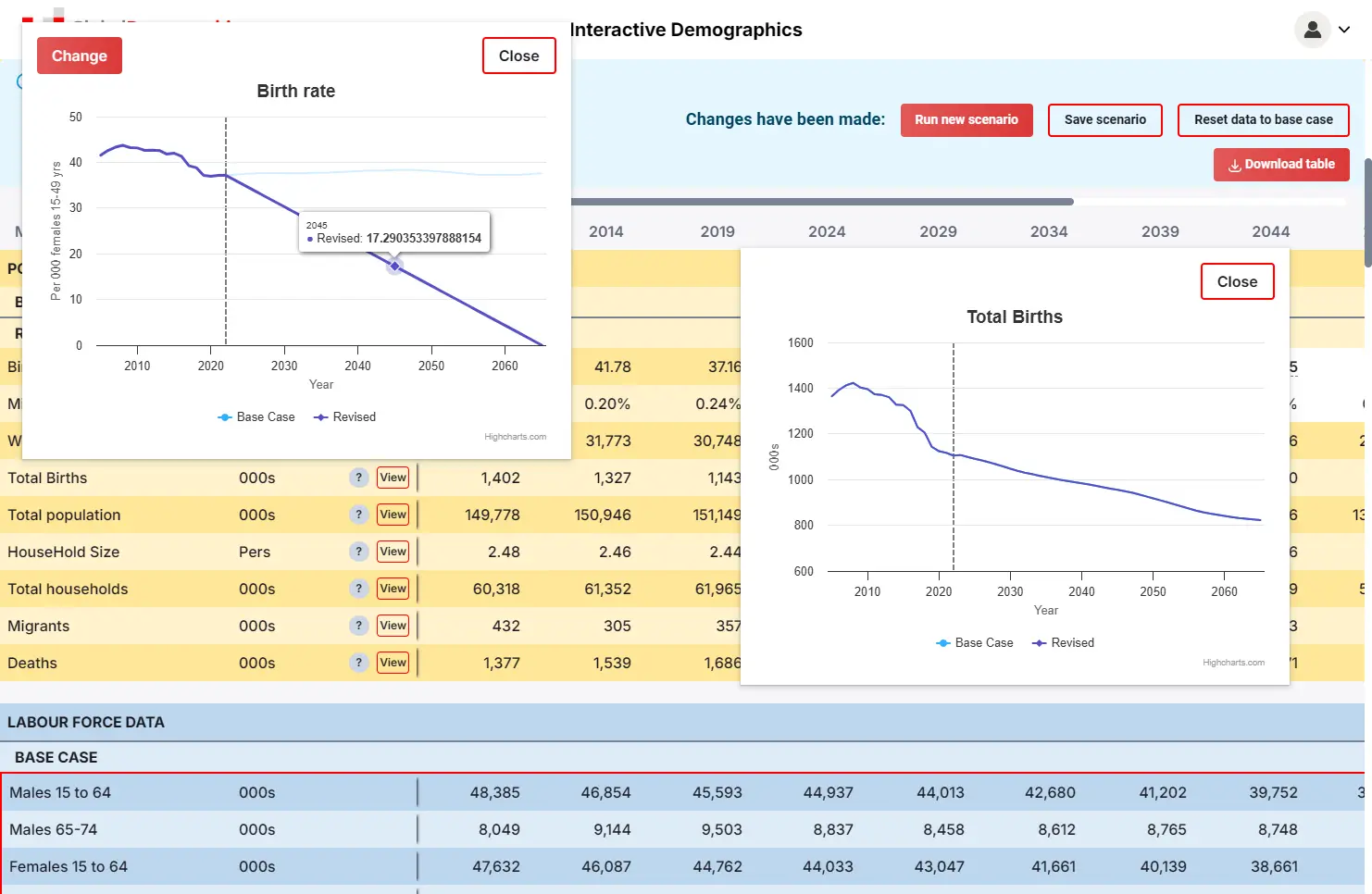Close the Total Births chart popup
Image resolution: width=1372 pixels, height=894 pixels.
[x=1237, y=282]
